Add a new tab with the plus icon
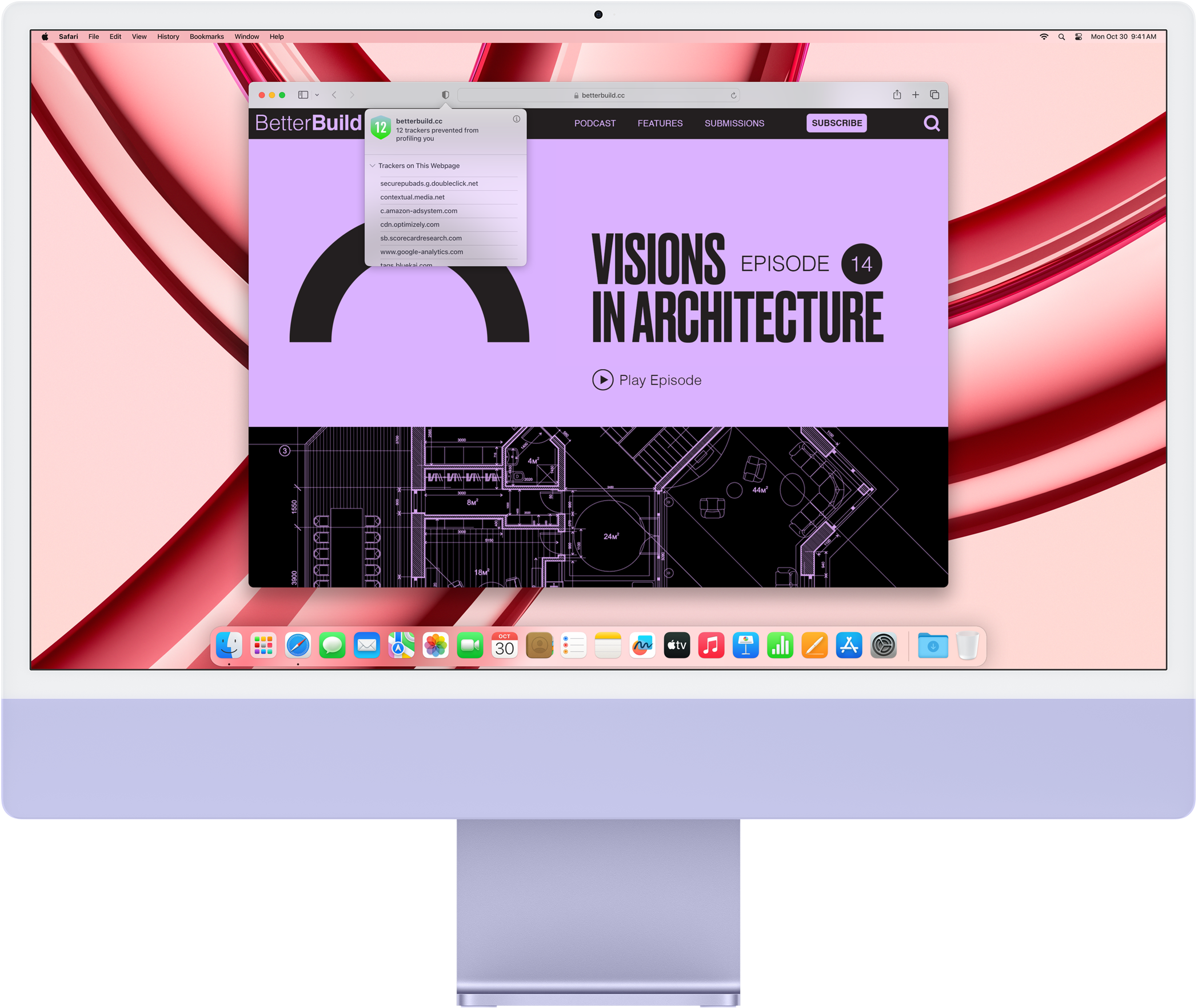 click(x=916, y=95)
